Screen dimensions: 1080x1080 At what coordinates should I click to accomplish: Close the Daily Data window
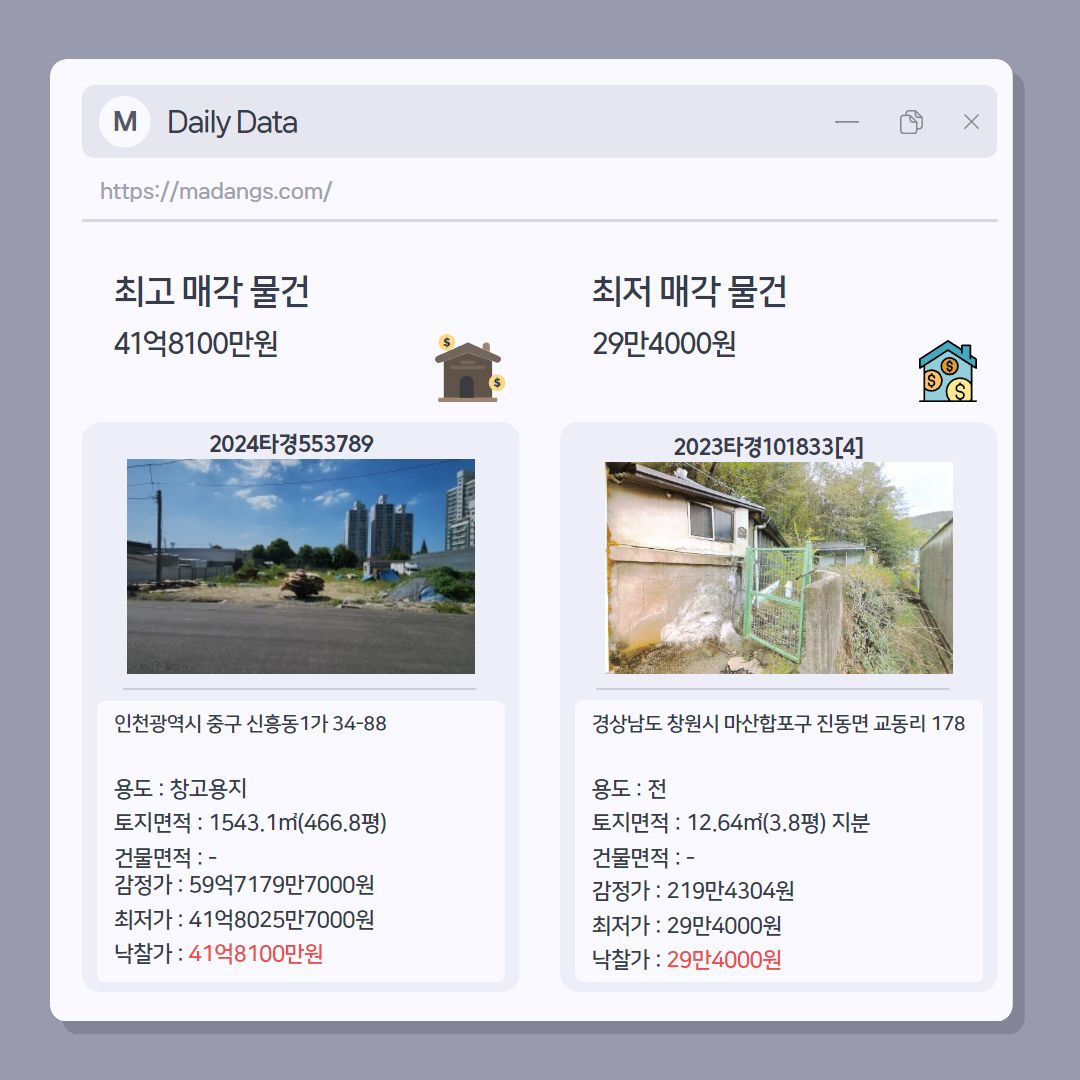(x=971, y=122)
